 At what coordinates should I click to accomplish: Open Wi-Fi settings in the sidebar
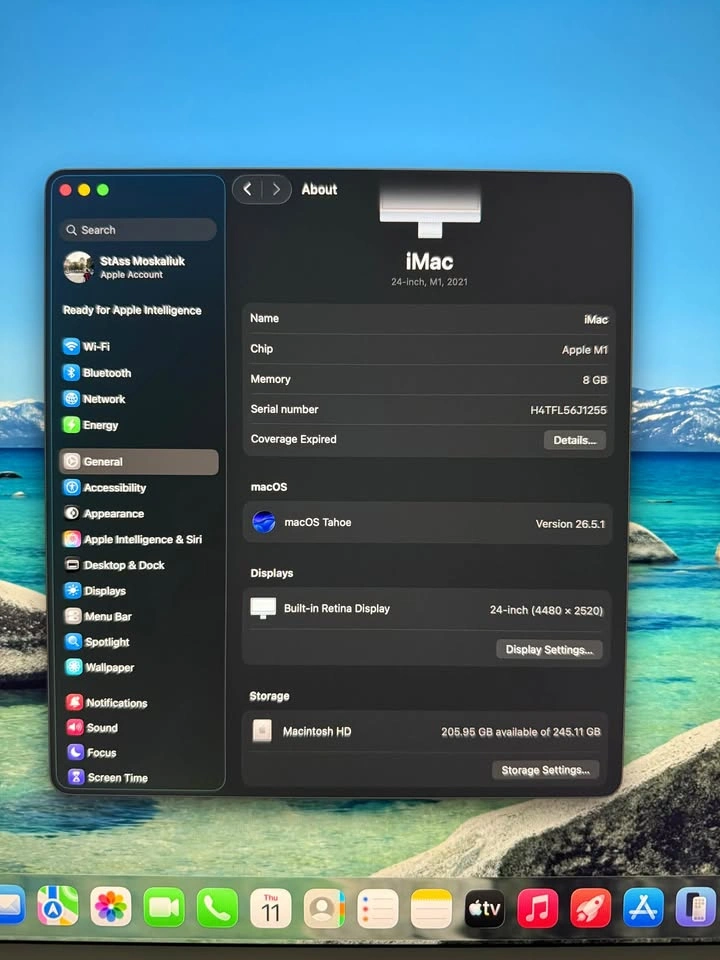(x=86, y=347)
